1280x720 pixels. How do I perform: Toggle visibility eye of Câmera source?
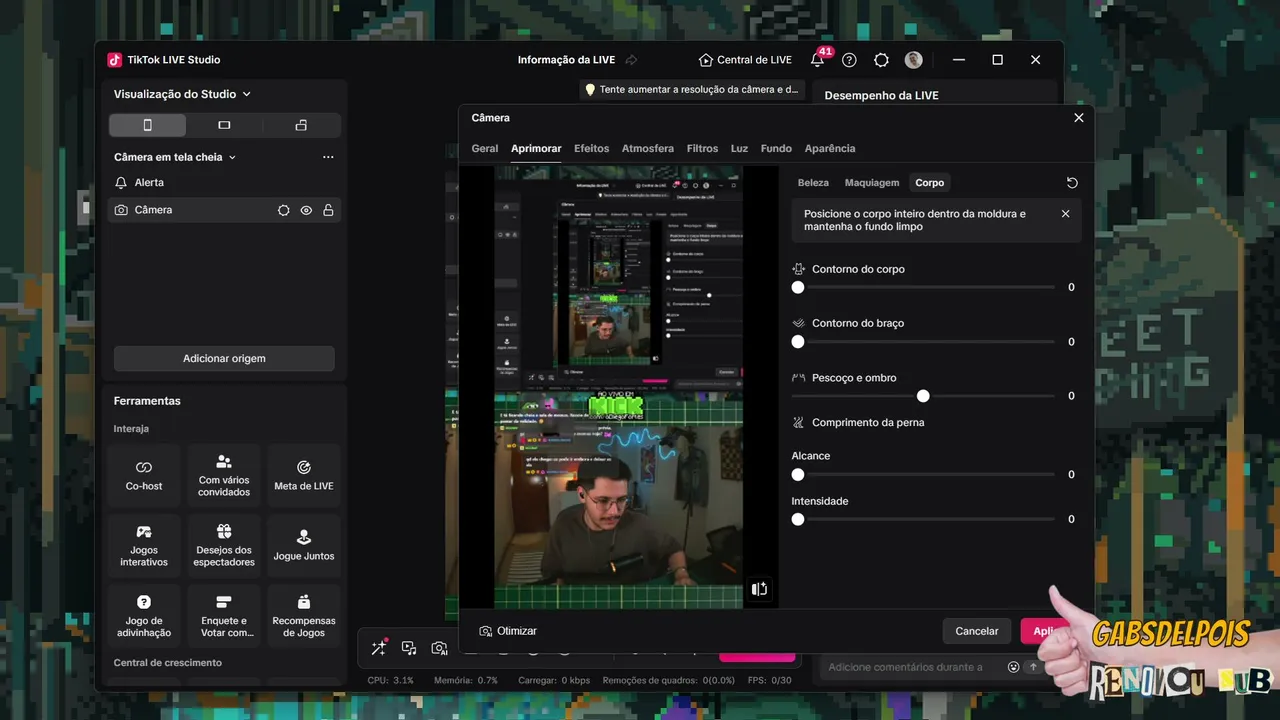(x=306, y=210)
